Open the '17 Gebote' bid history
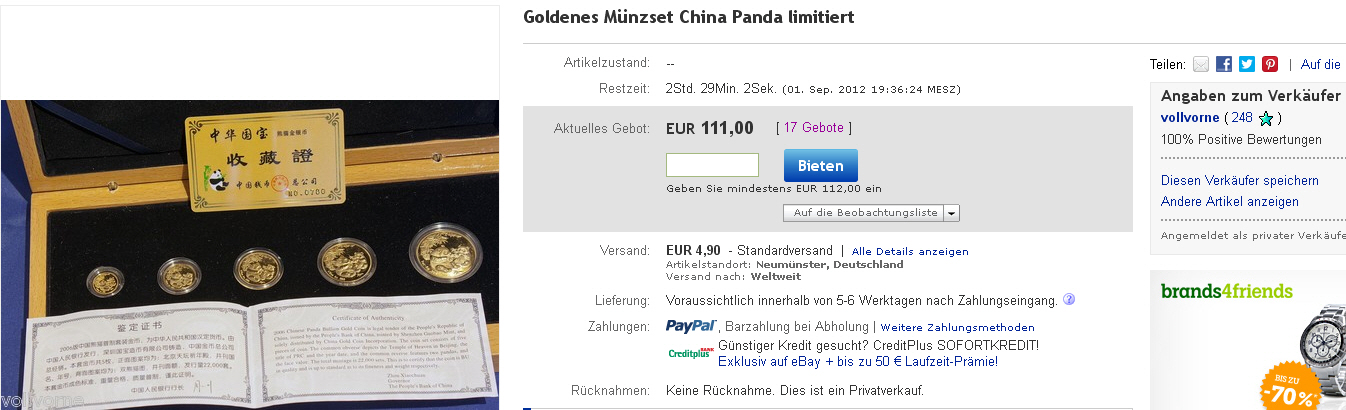This screenshot has height=410, width=1346. 813,128
